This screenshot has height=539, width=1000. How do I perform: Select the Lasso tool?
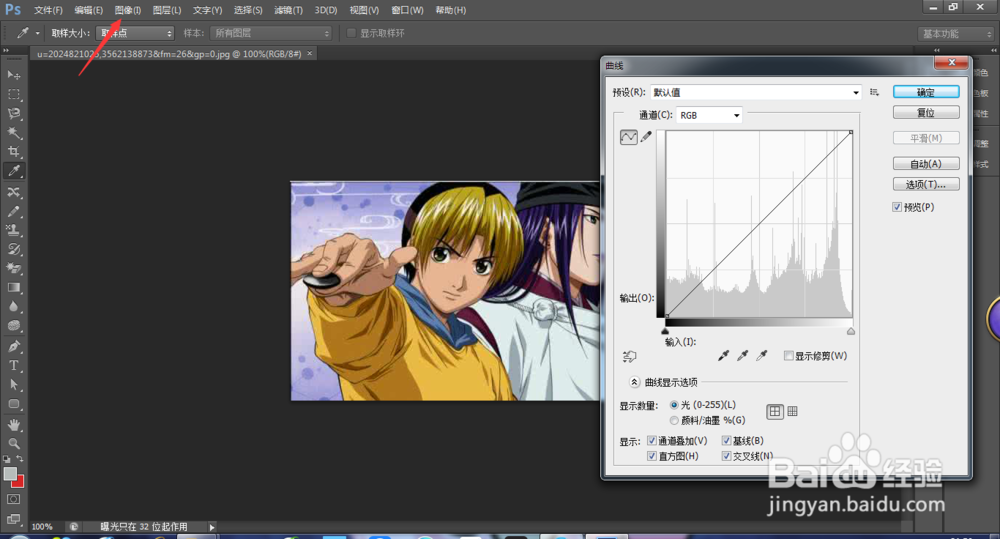(13, 114)
